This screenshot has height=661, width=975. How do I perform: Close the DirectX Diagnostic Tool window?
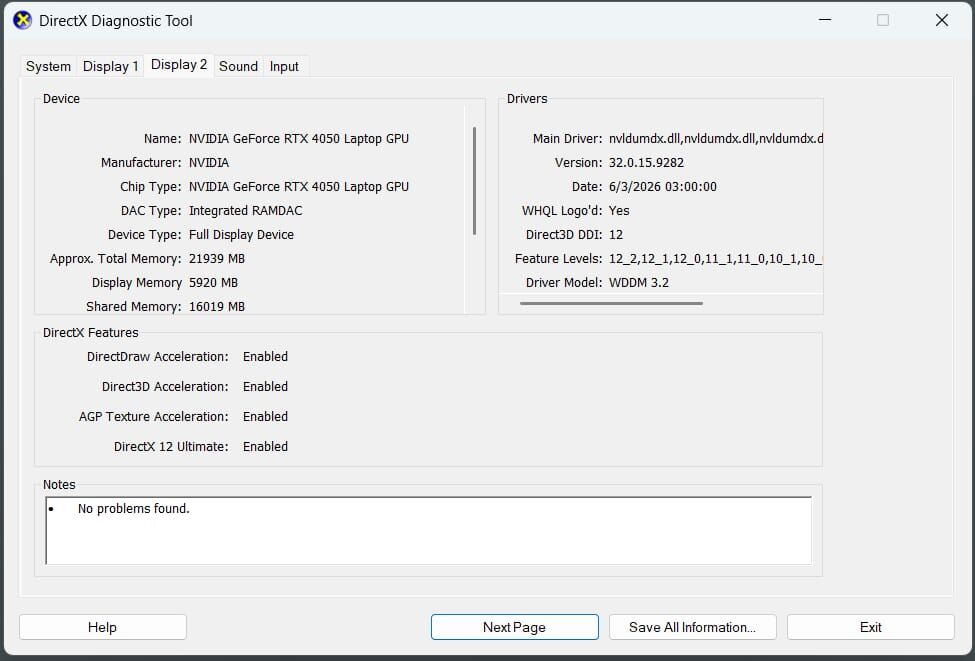[x=942, y=20]
